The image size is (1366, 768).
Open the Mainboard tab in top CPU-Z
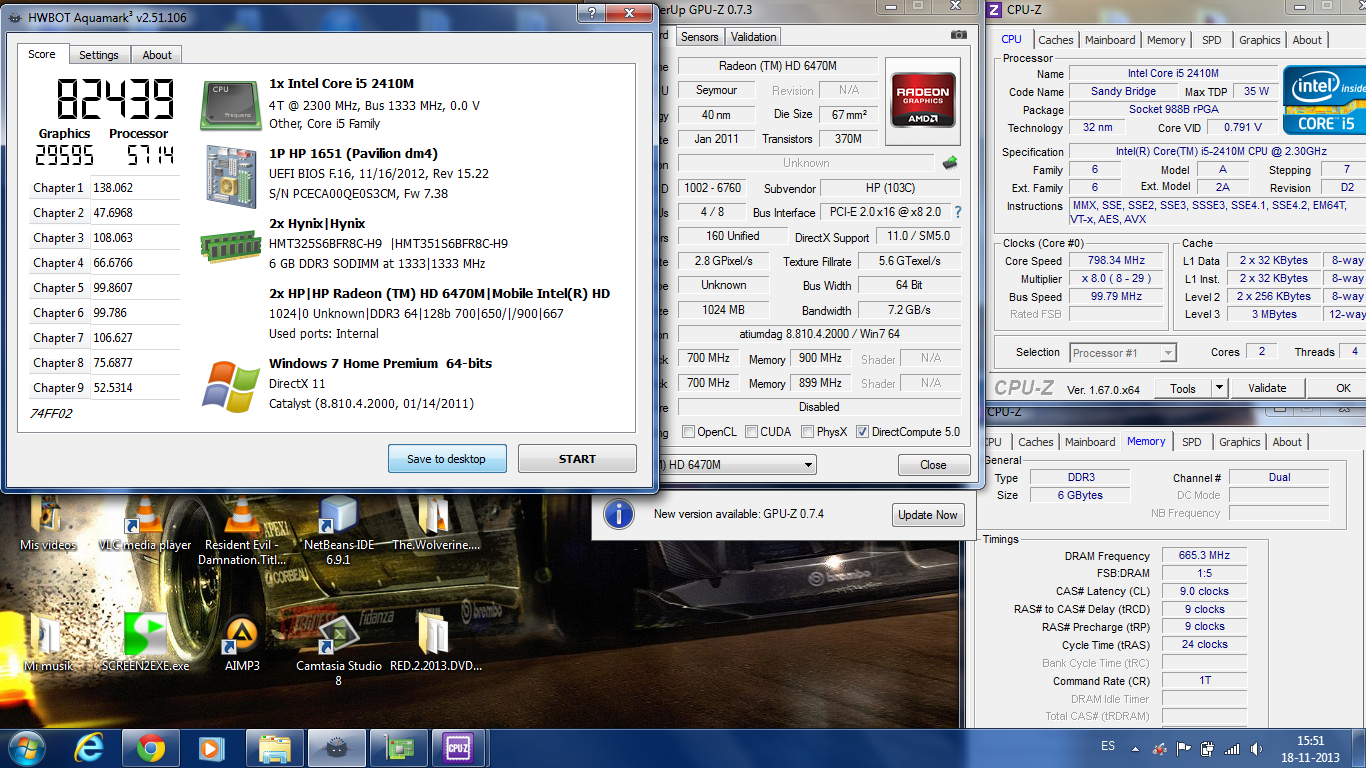click(1110, 40)
